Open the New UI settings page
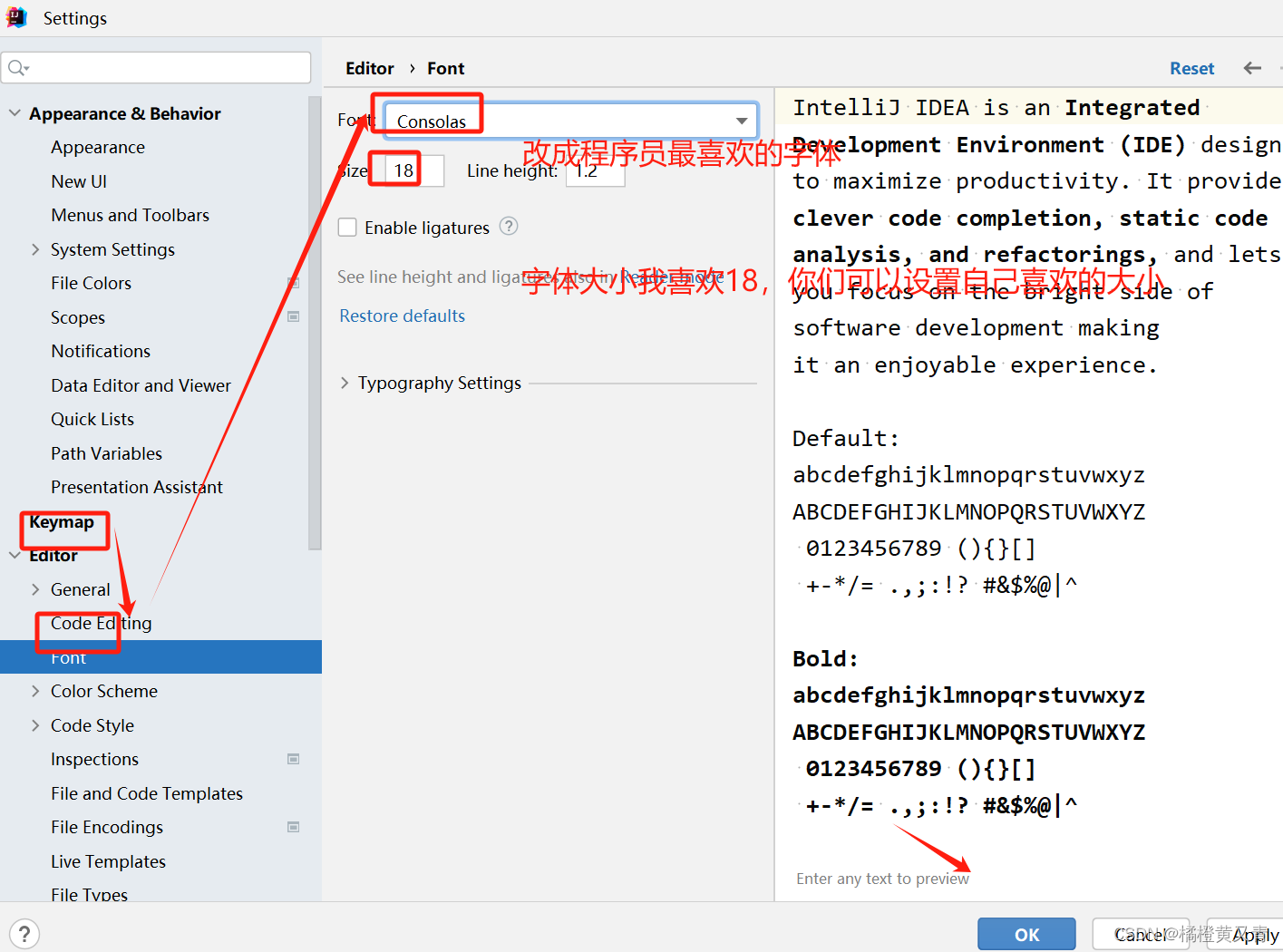Viewport: 1283px width, 952px height. tap(79, 181)
